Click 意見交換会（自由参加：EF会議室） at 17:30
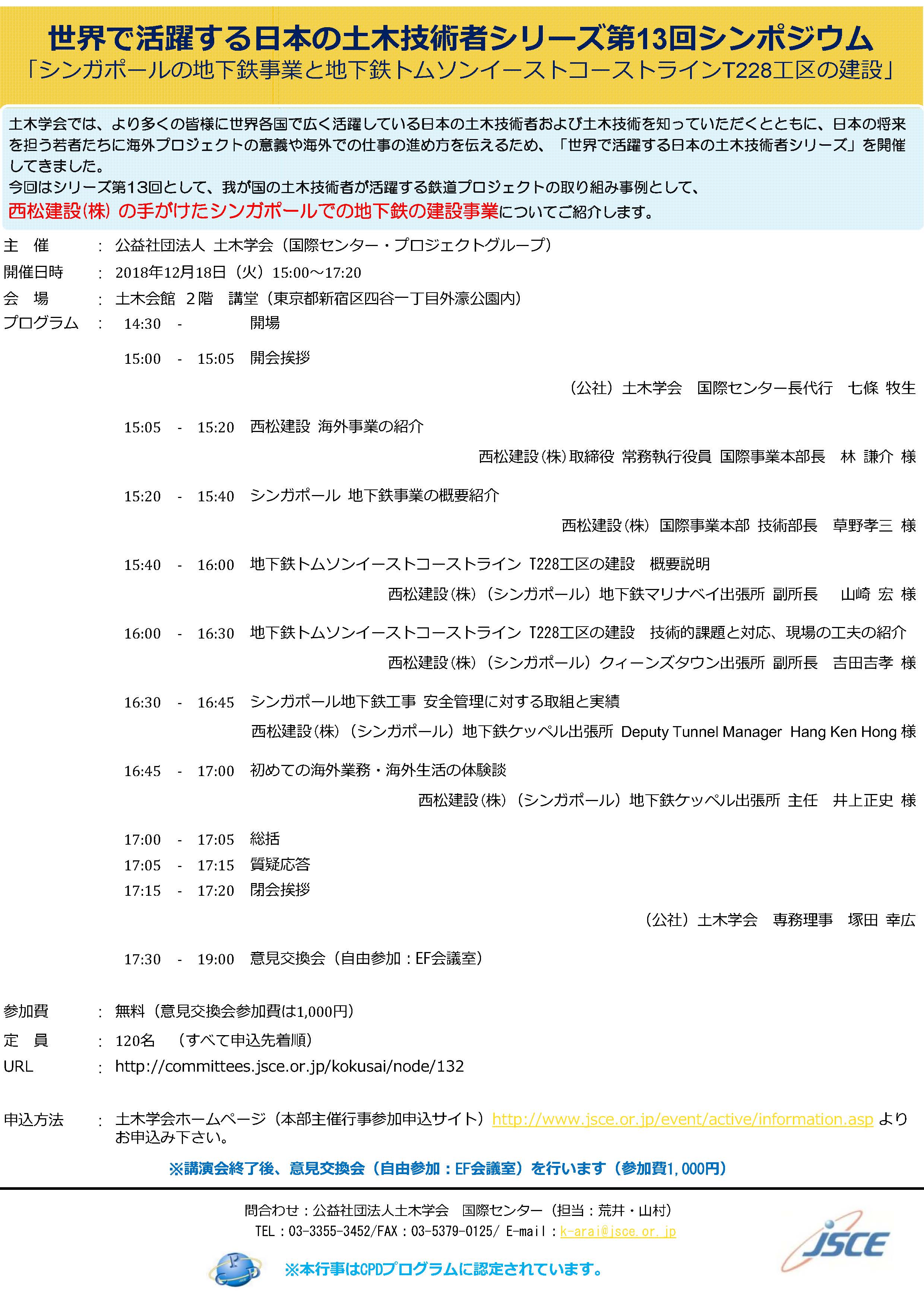The width and height of the screenshot is (924, 1308). tap(367, 958)
